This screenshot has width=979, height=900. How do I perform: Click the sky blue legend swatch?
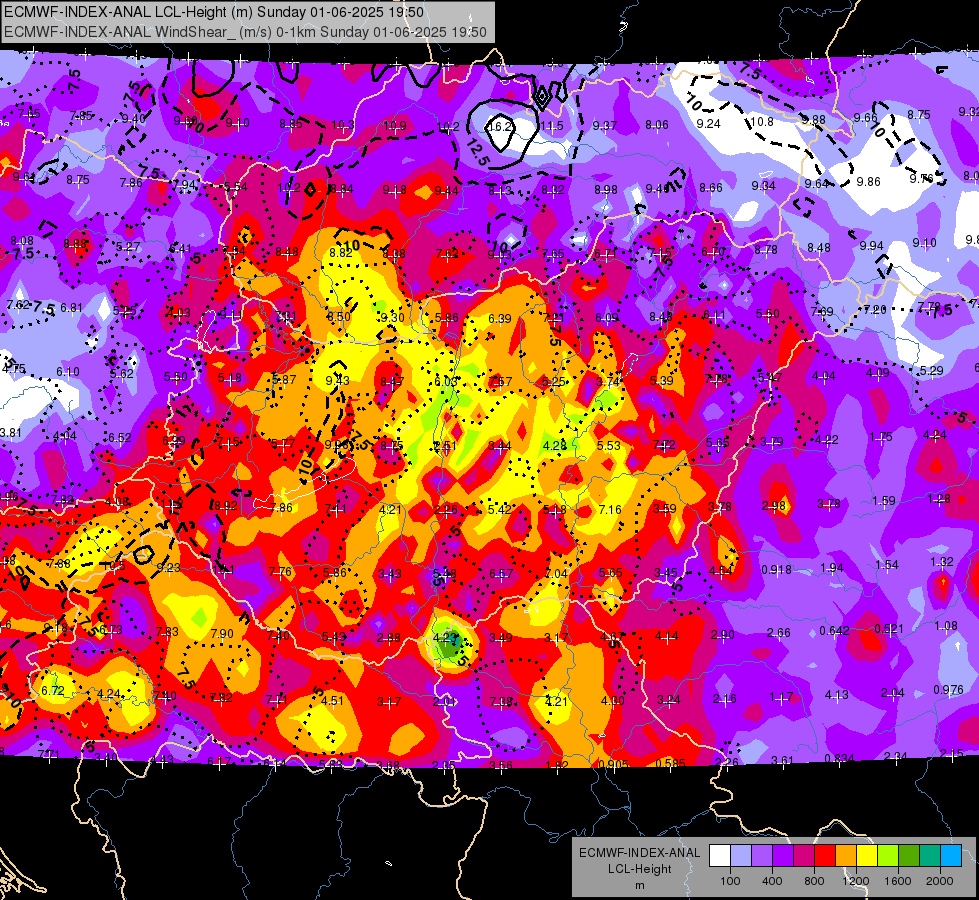click(951, 855)
